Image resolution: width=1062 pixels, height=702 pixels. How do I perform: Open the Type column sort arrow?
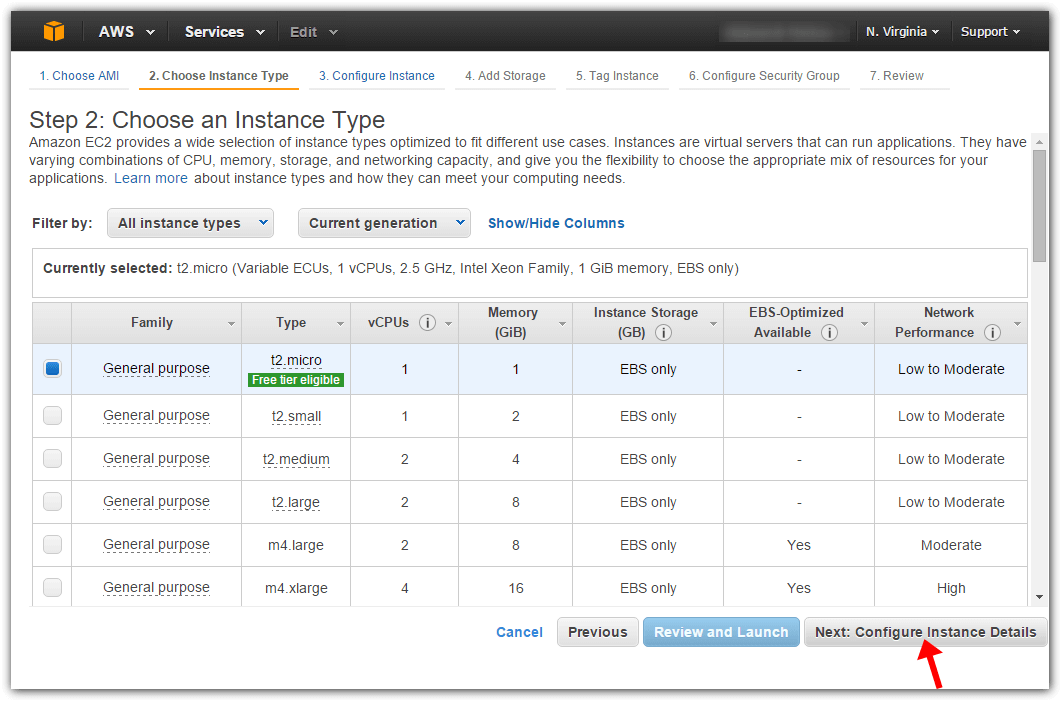pos(341,324)
